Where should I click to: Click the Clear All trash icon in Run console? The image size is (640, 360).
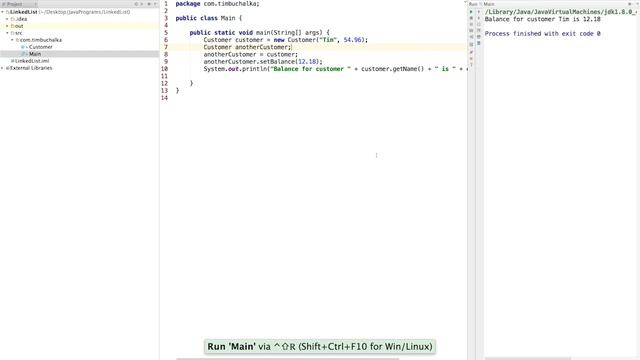tap(479, 43)
